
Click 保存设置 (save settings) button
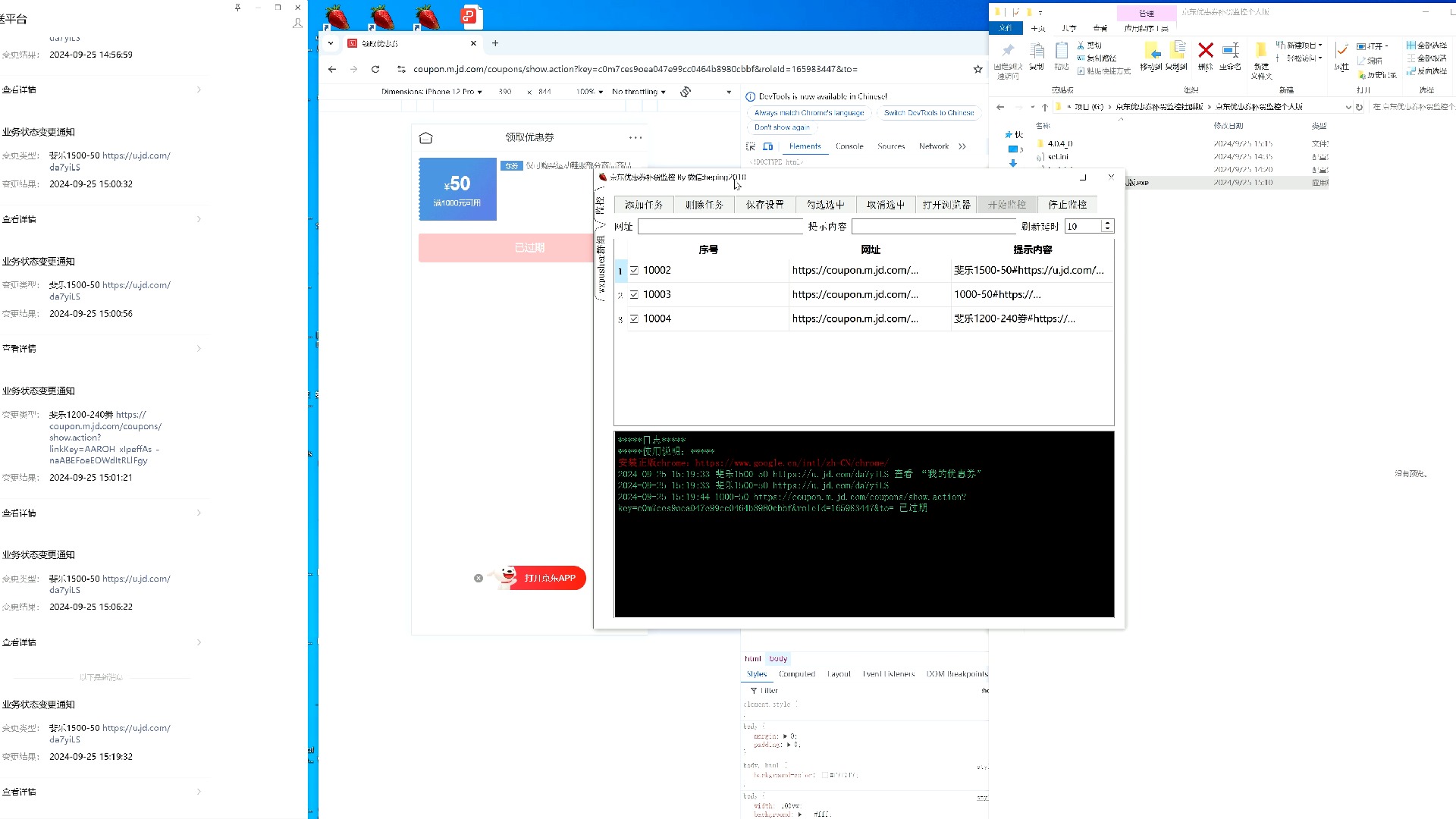click(765, 205)
